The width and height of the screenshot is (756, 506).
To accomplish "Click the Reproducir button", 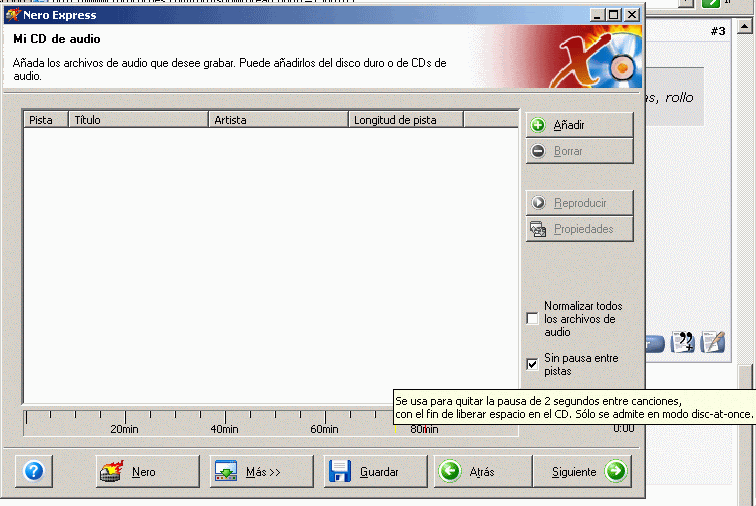I will tap(580, 203).
